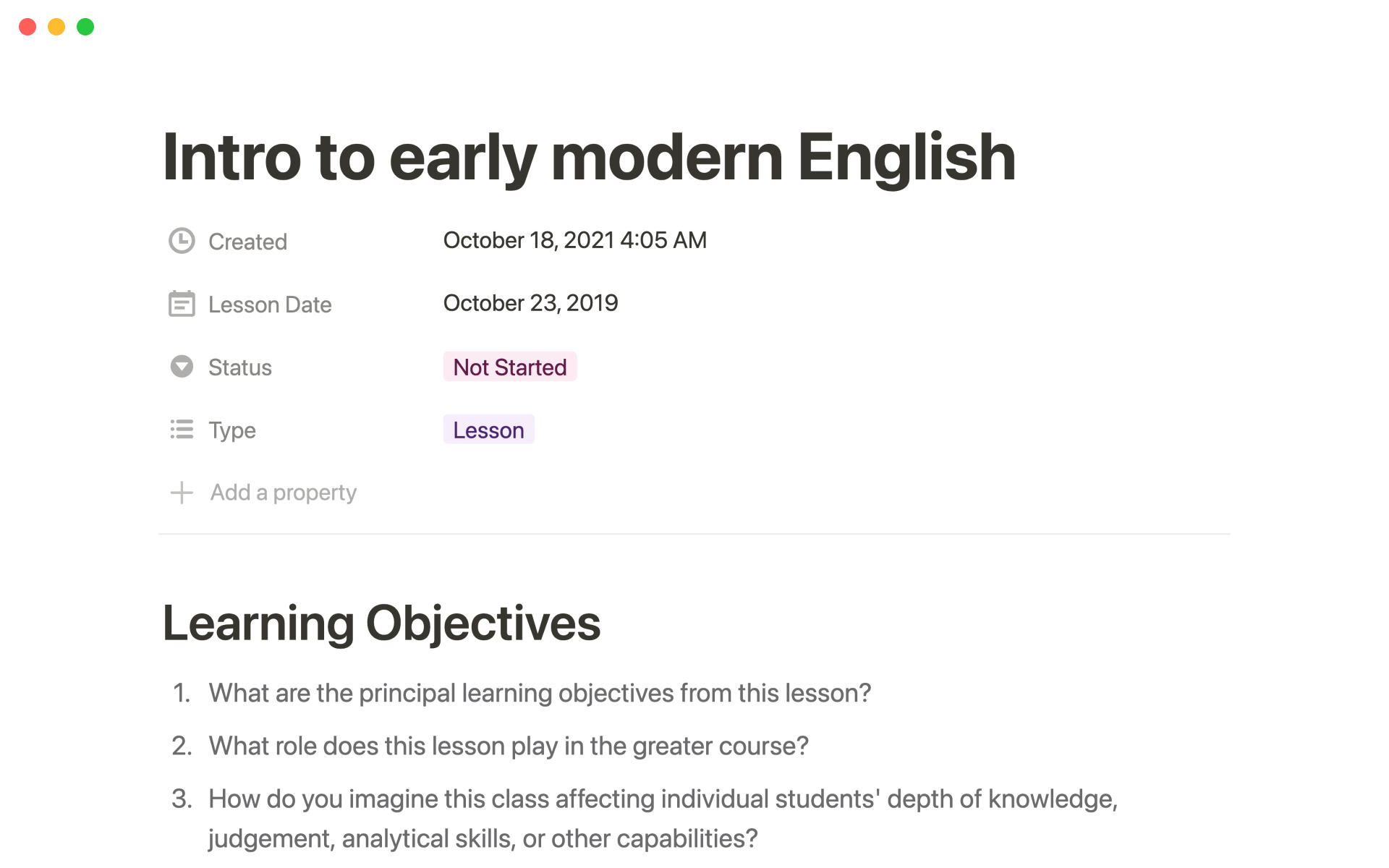The image size is (1389, 868).
Task: Click the Created property label
Action: coord(247,242)
